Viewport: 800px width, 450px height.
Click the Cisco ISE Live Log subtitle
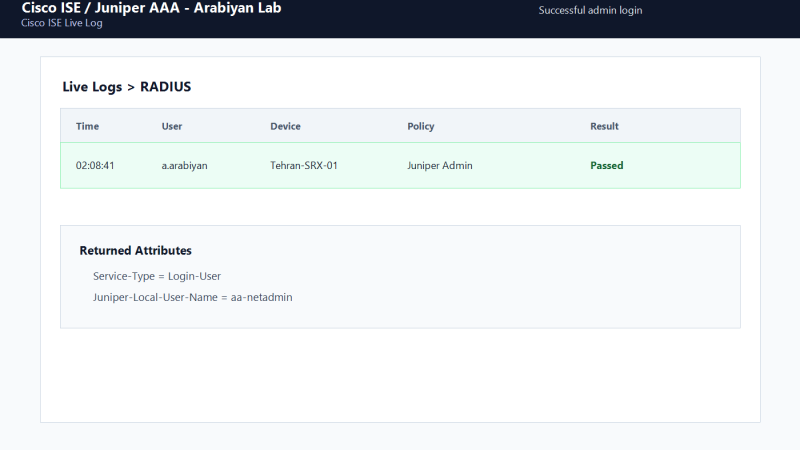[x=62, y=23]
